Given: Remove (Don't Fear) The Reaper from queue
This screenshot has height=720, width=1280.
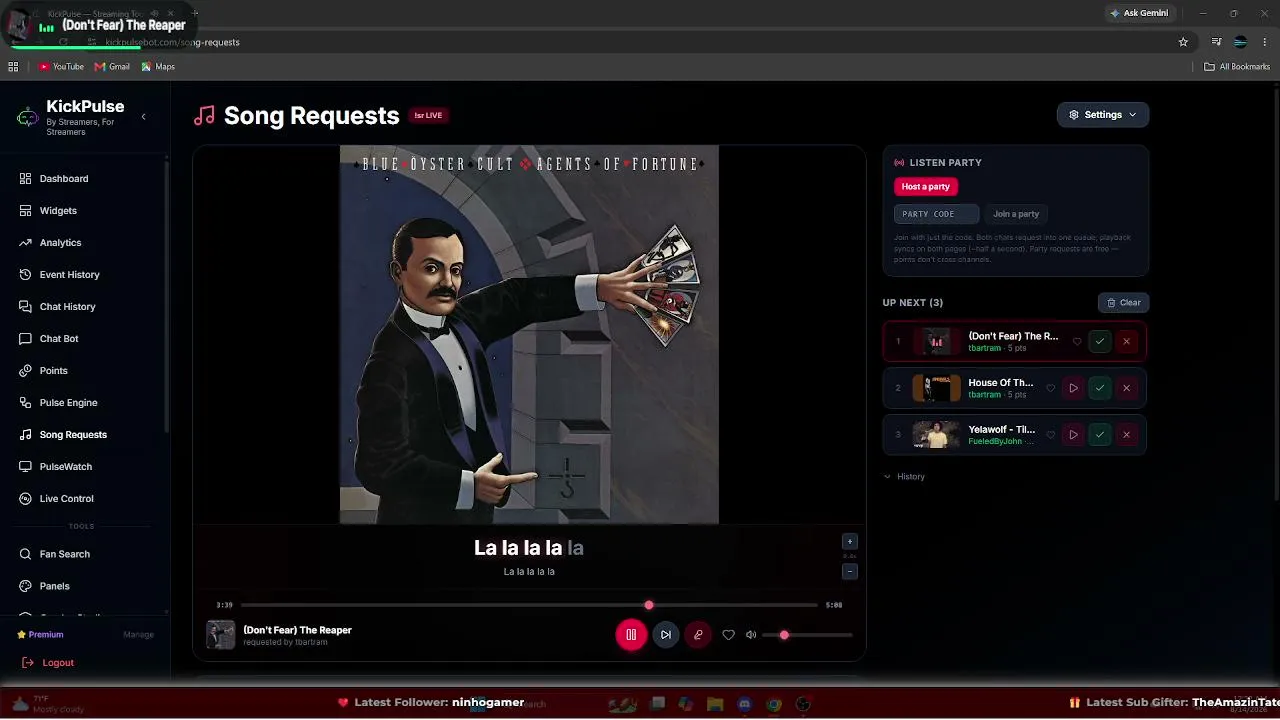Looking at the screenshot, I should tap(1126, 342).
